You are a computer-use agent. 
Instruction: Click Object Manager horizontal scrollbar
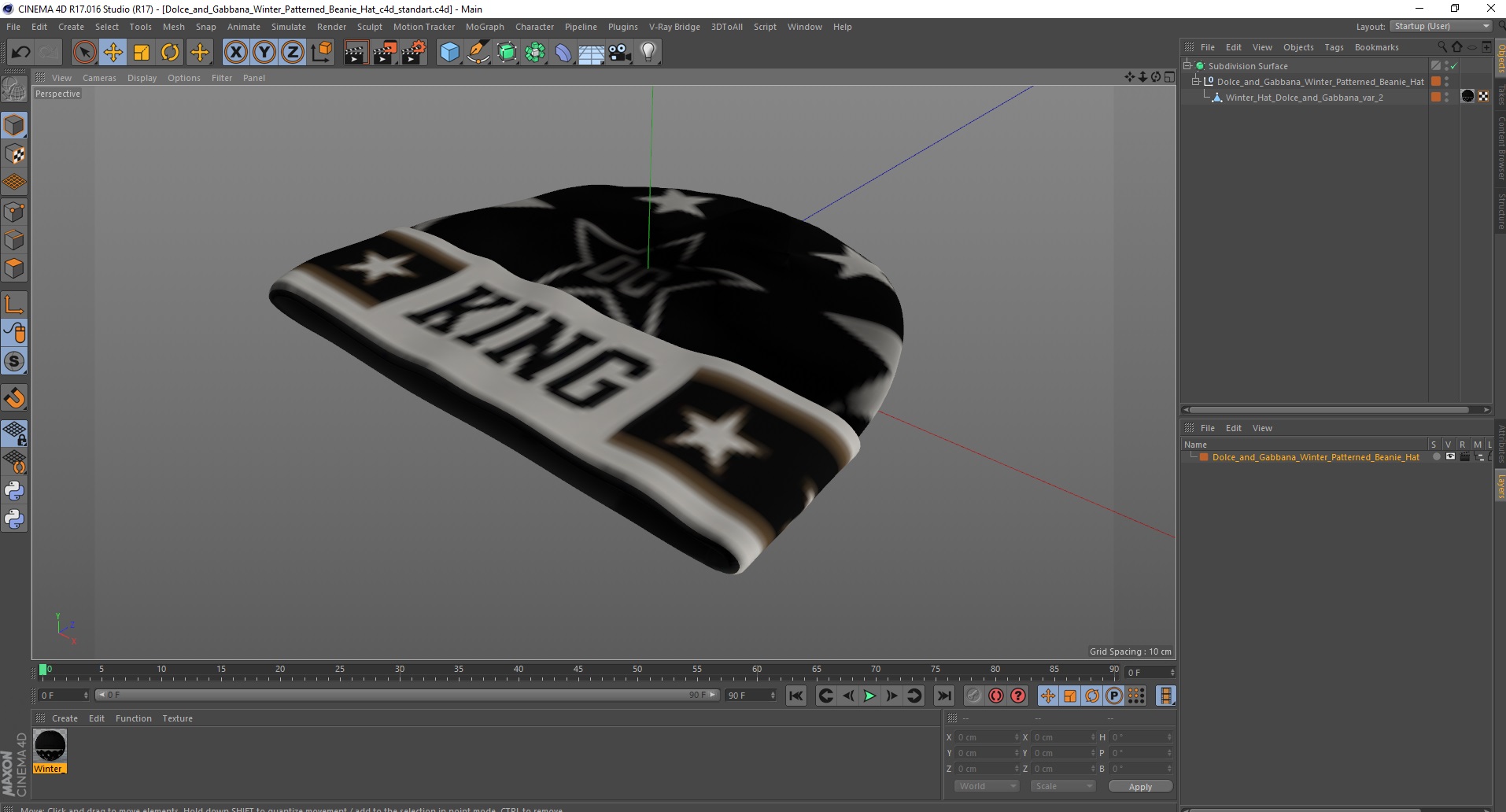[1330, 409]
